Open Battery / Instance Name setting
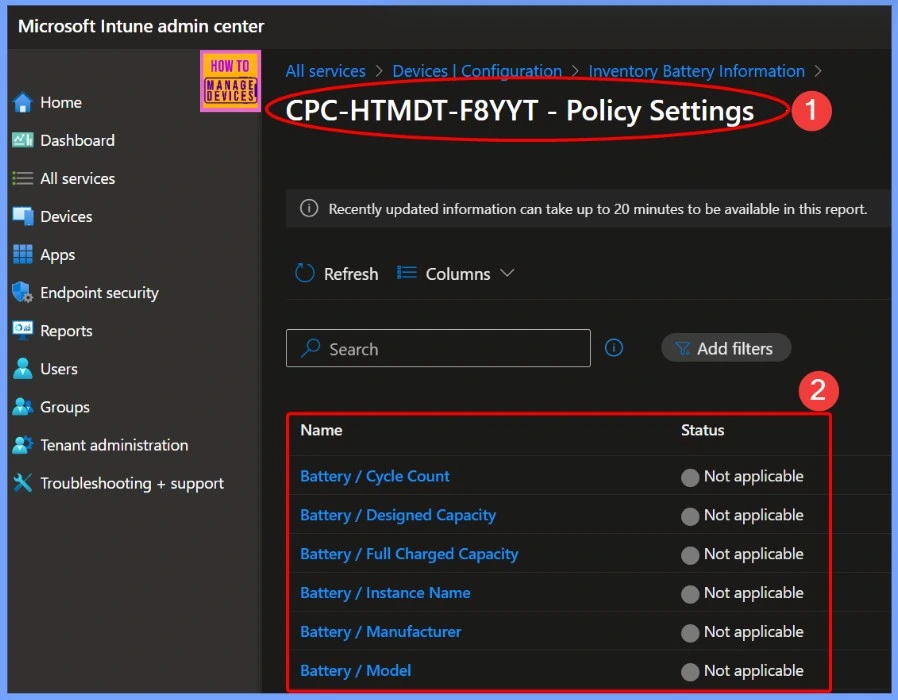This screenshot has height=700, width=898. coord(385,593)
